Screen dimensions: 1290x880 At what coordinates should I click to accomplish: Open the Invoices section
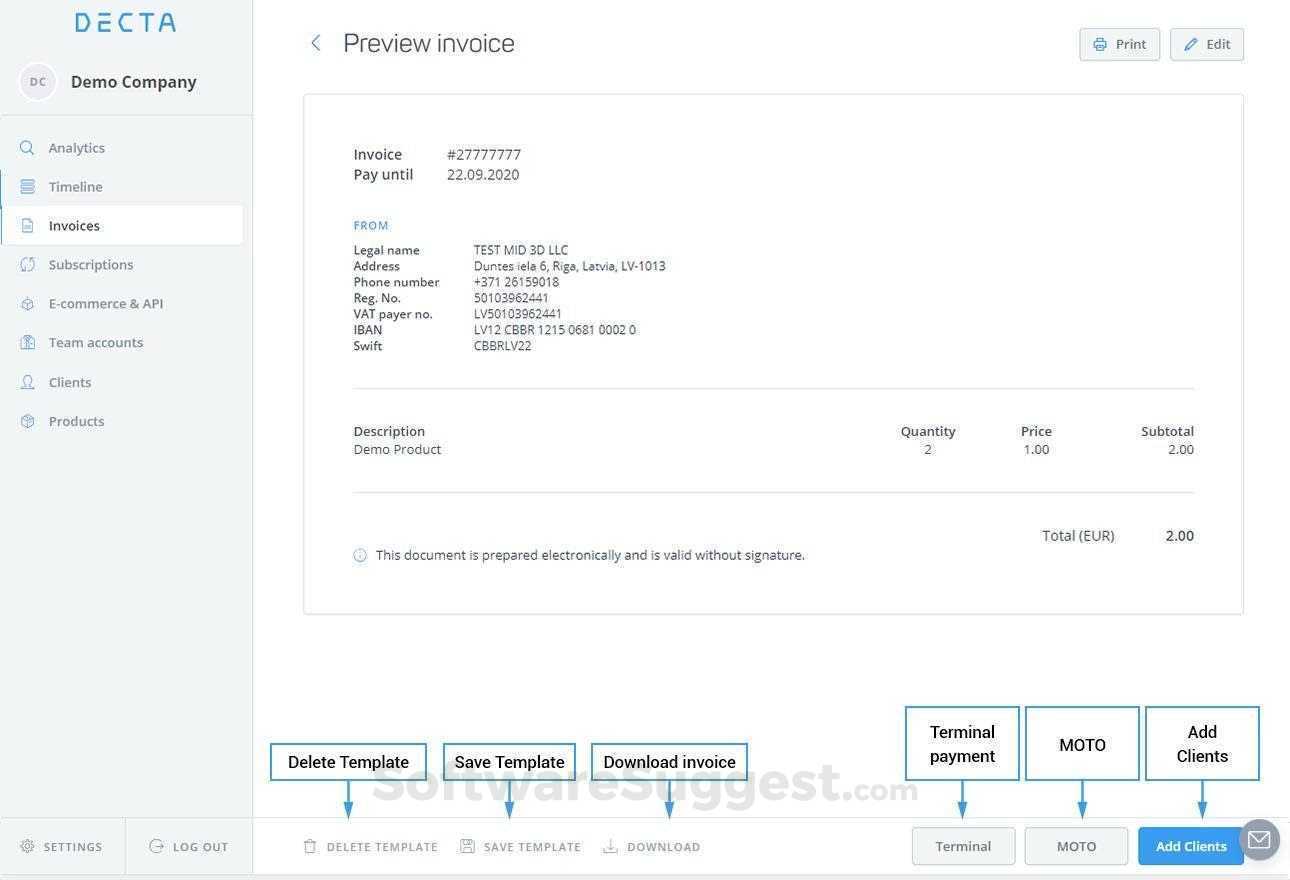pyautogui.click(x=74, y=225)
